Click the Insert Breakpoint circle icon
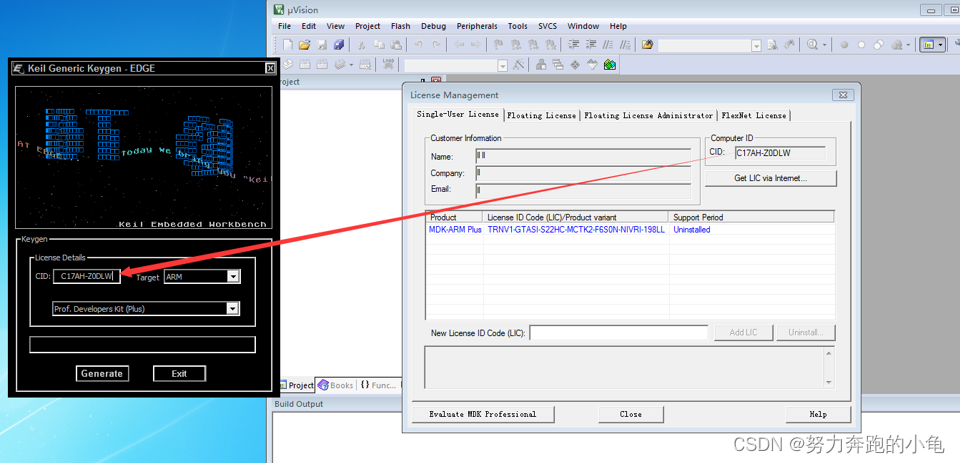 click(844, 45)
